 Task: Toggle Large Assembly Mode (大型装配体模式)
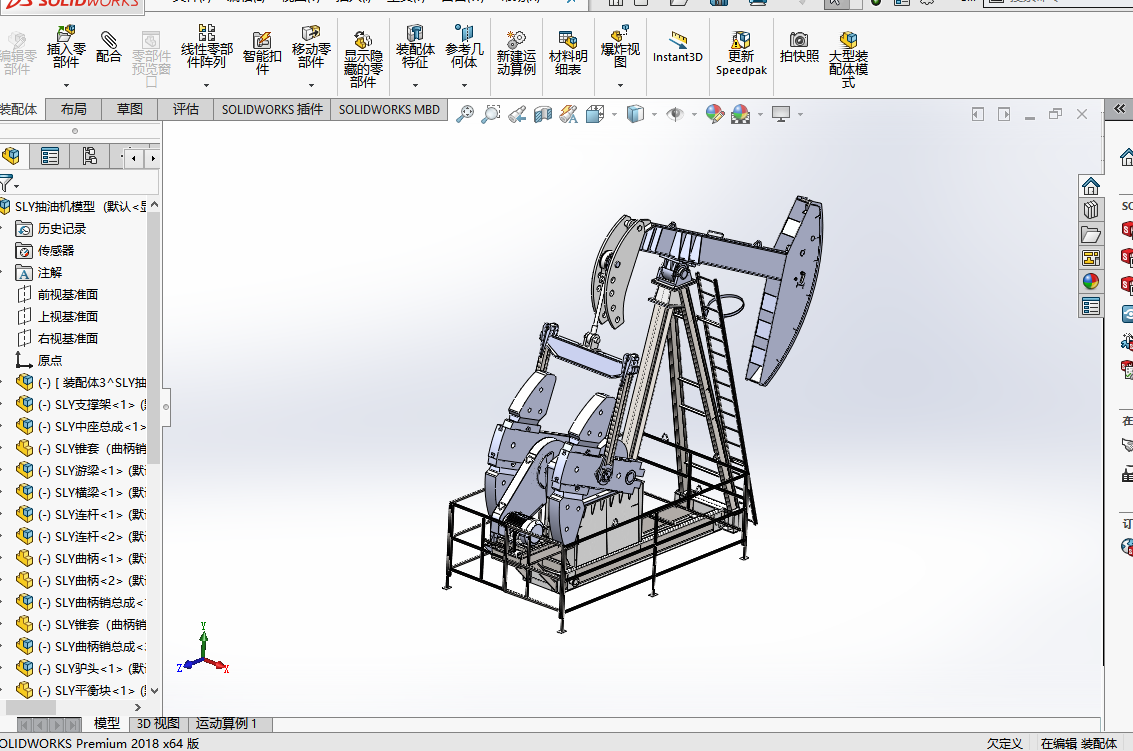click(x=848, y=59)
